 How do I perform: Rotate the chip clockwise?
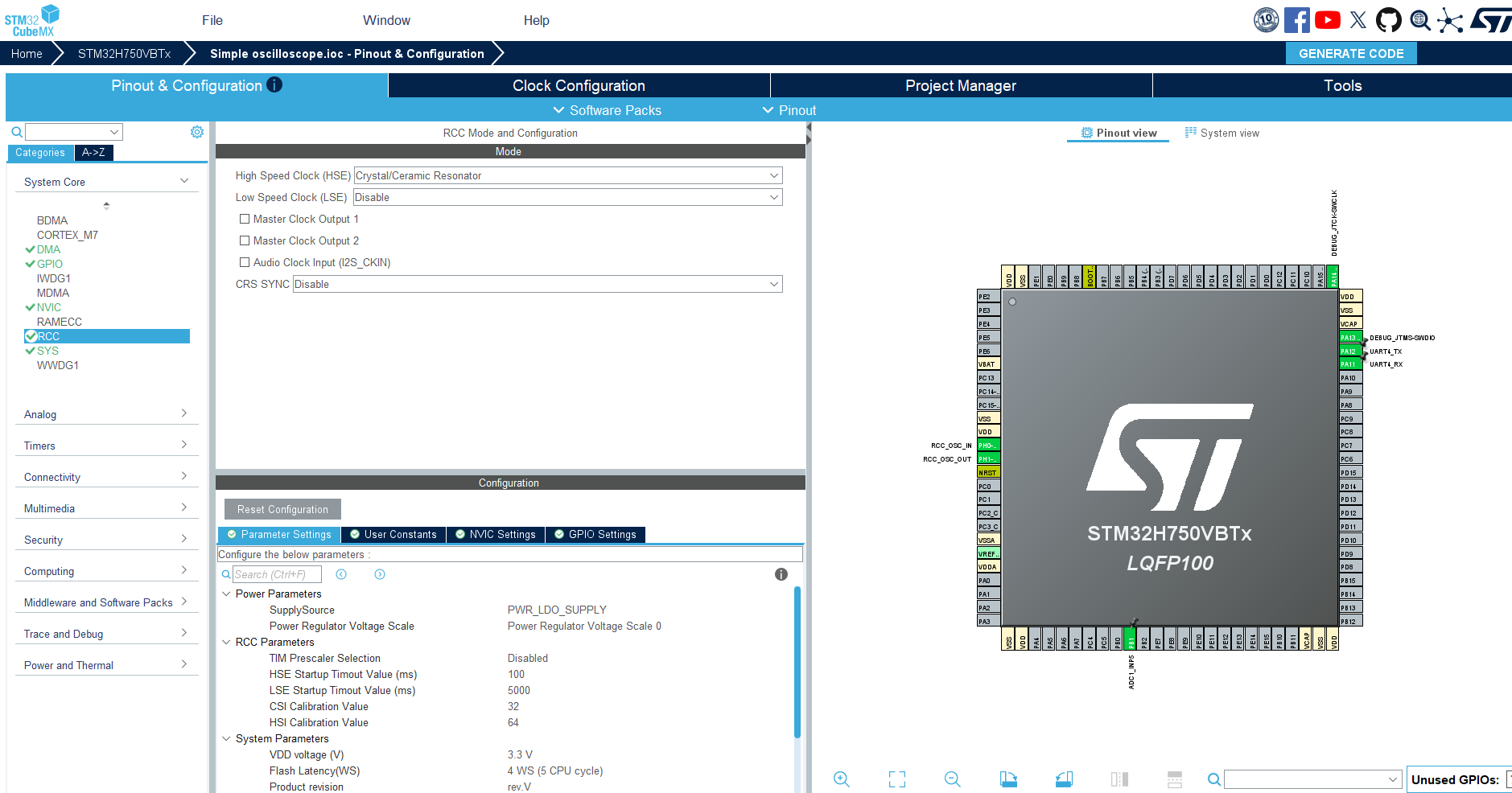click(1008, 779)
